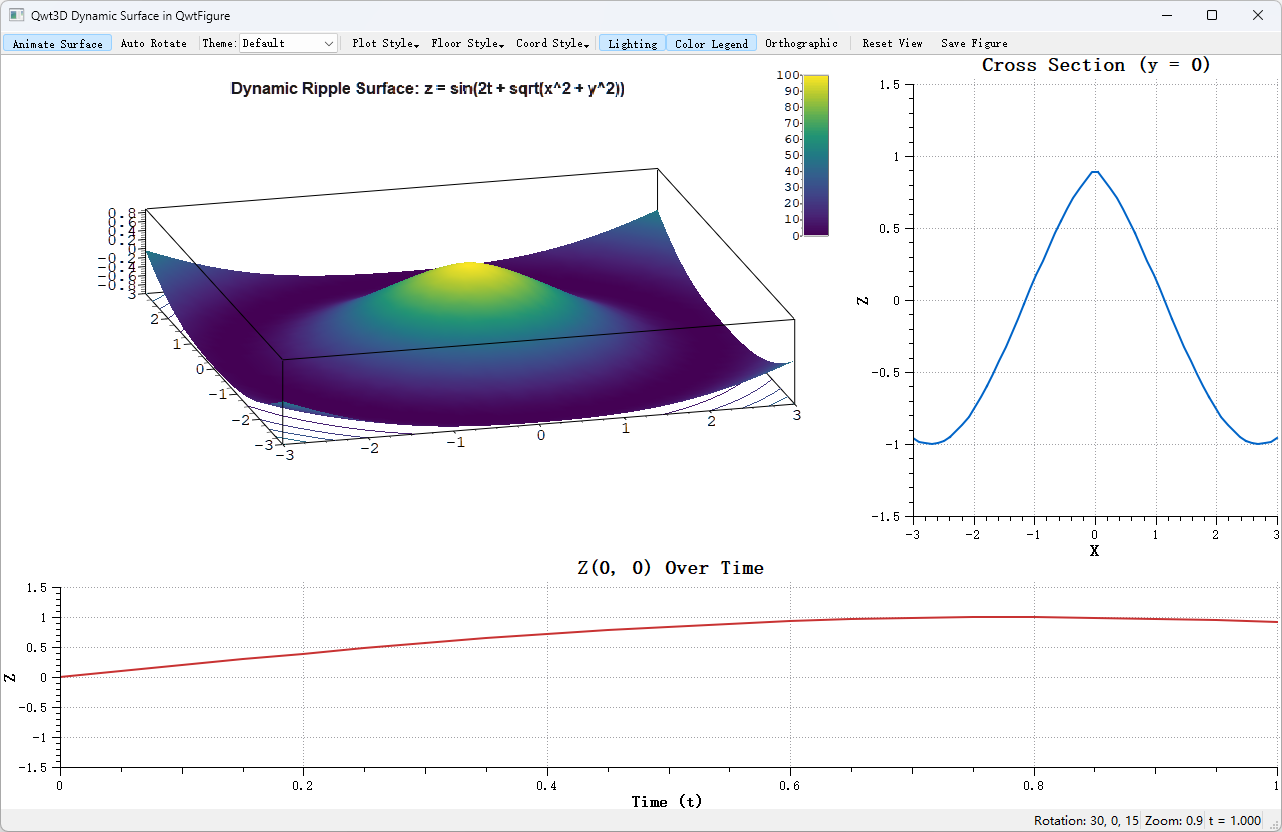This screenshot has width=1282, height=832.
Task: Click the viridis color legend bar
Action: tap(815, 155)
